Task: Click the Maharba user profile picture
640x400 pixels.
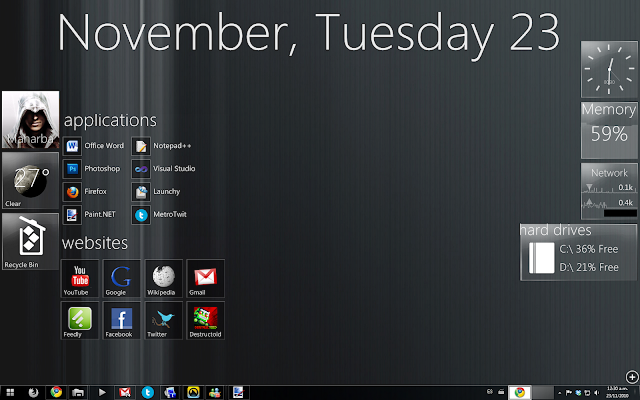Action: pyautogui.click(x=31, y=119)
